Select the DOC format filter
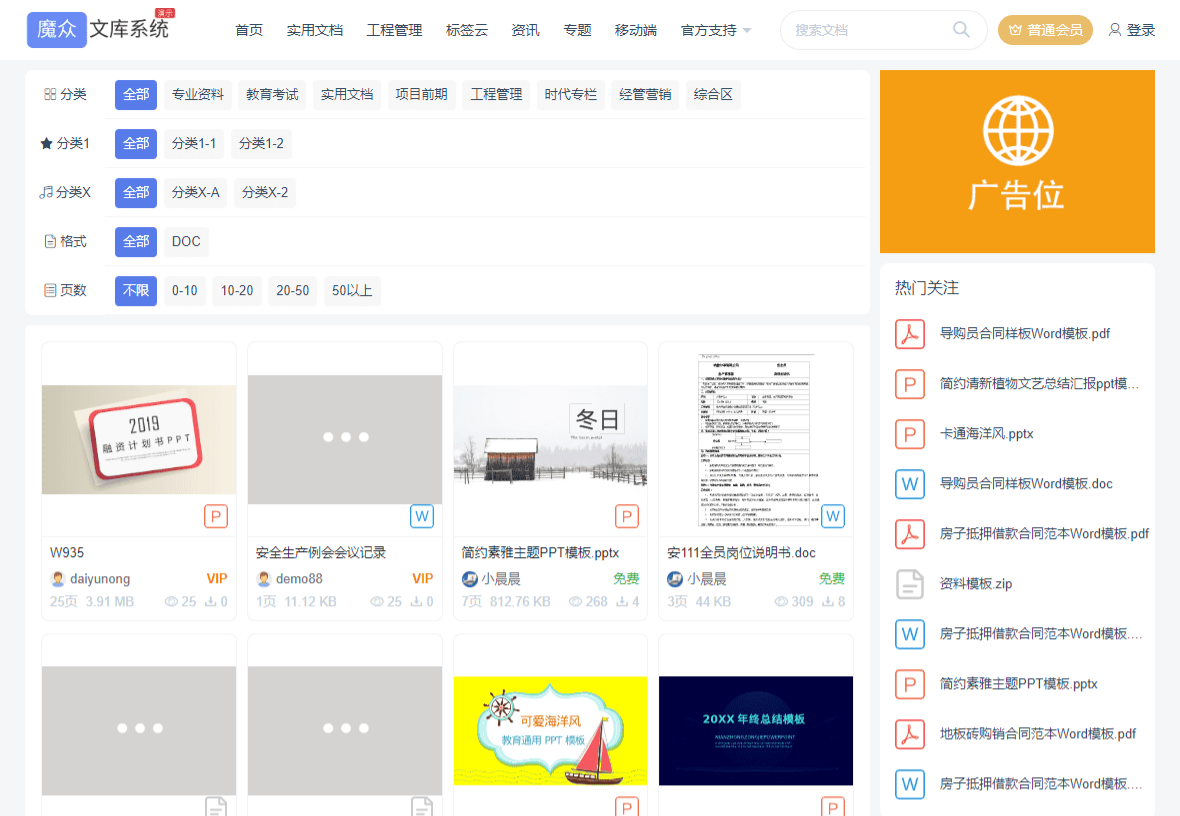1180x816 pixels. click(186, 241)
